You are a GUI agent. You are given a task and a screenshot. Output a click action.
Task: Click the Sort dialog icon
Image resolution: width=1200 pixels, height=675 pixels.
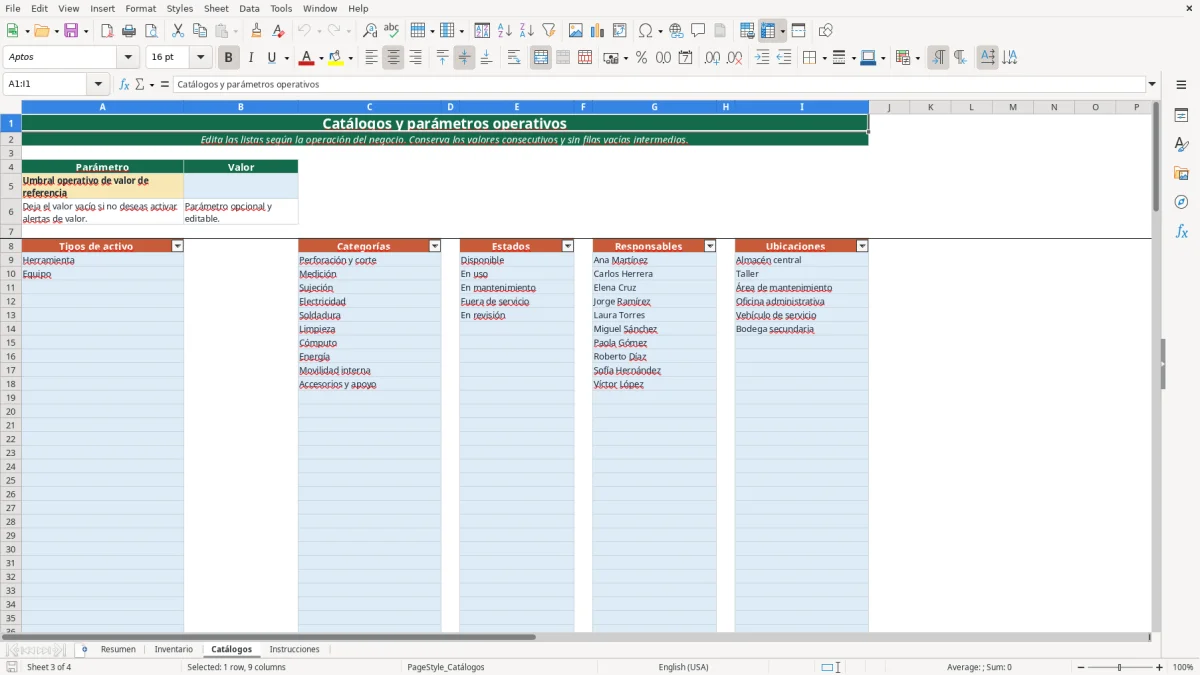point(482,31)
